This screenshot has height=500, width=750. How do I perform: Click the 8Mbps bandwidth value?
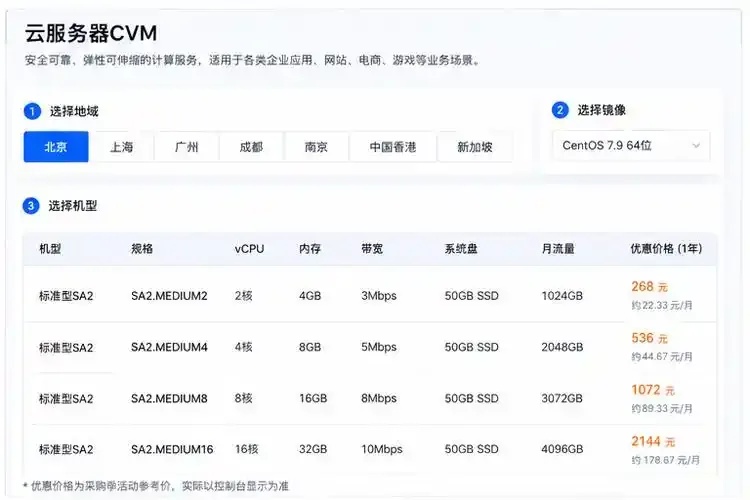379,398
